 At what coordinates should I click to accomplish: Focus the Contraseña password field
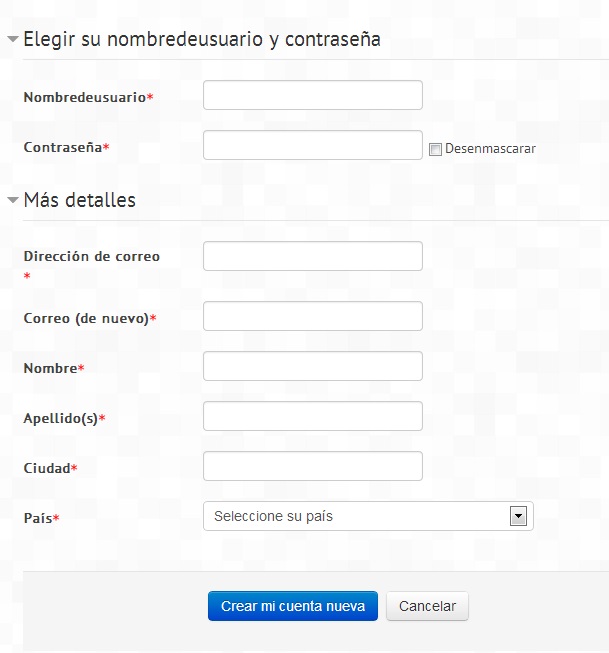313,145
